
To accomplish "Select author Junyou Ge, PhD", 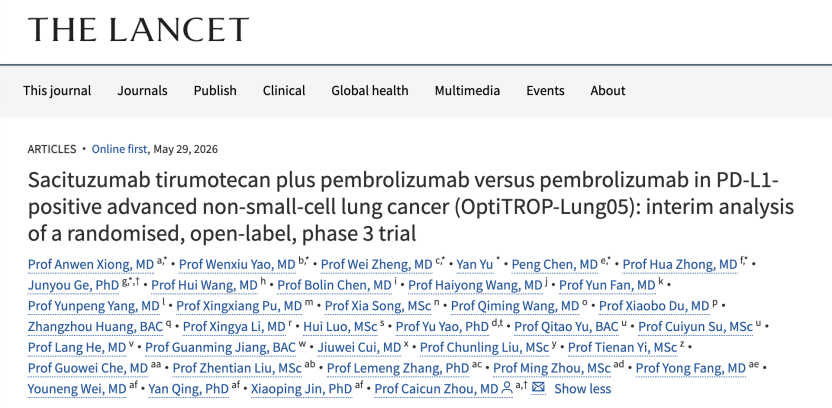I will click(x=73, y=285).
